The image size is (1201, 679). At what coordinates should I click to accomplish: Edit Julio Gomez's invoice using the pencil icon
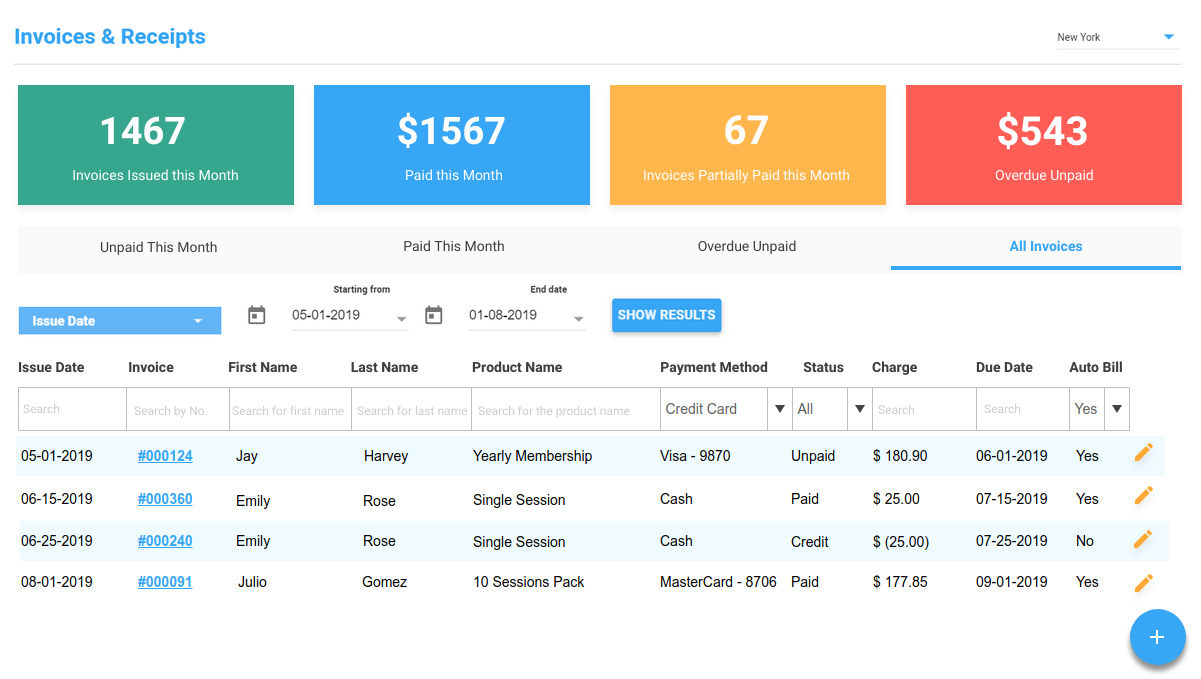(x=1142, y=581)
